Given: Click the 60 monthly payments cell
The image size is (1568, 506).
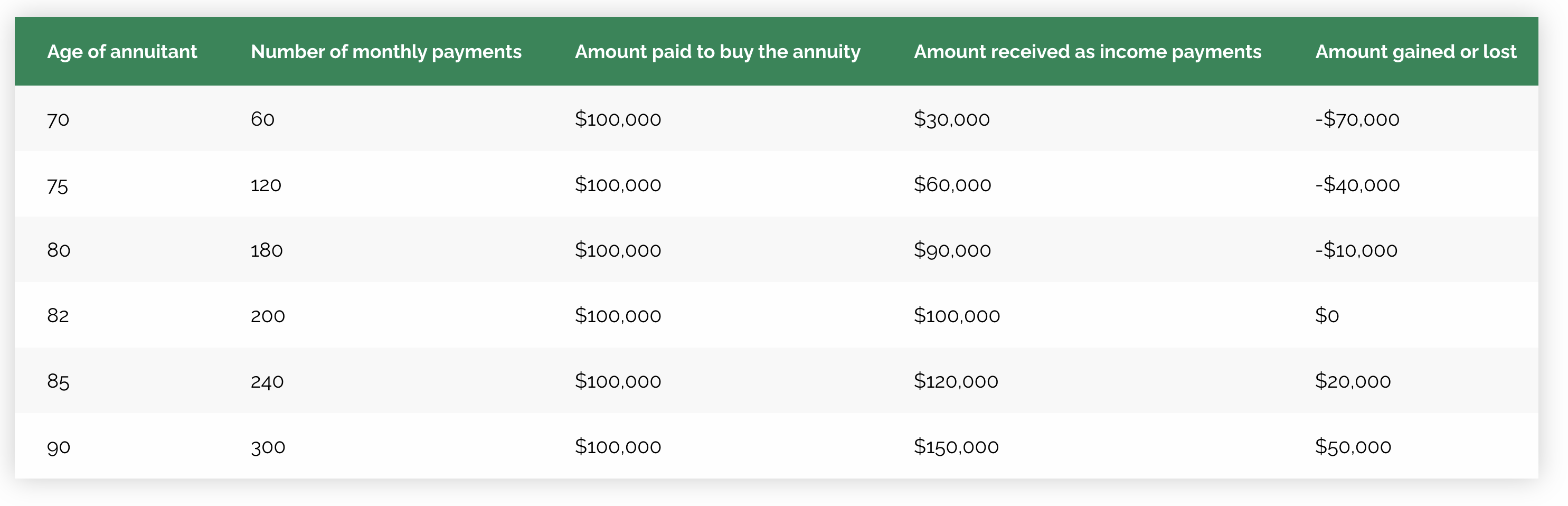Looking at the screenshot, I should point(262,119).
